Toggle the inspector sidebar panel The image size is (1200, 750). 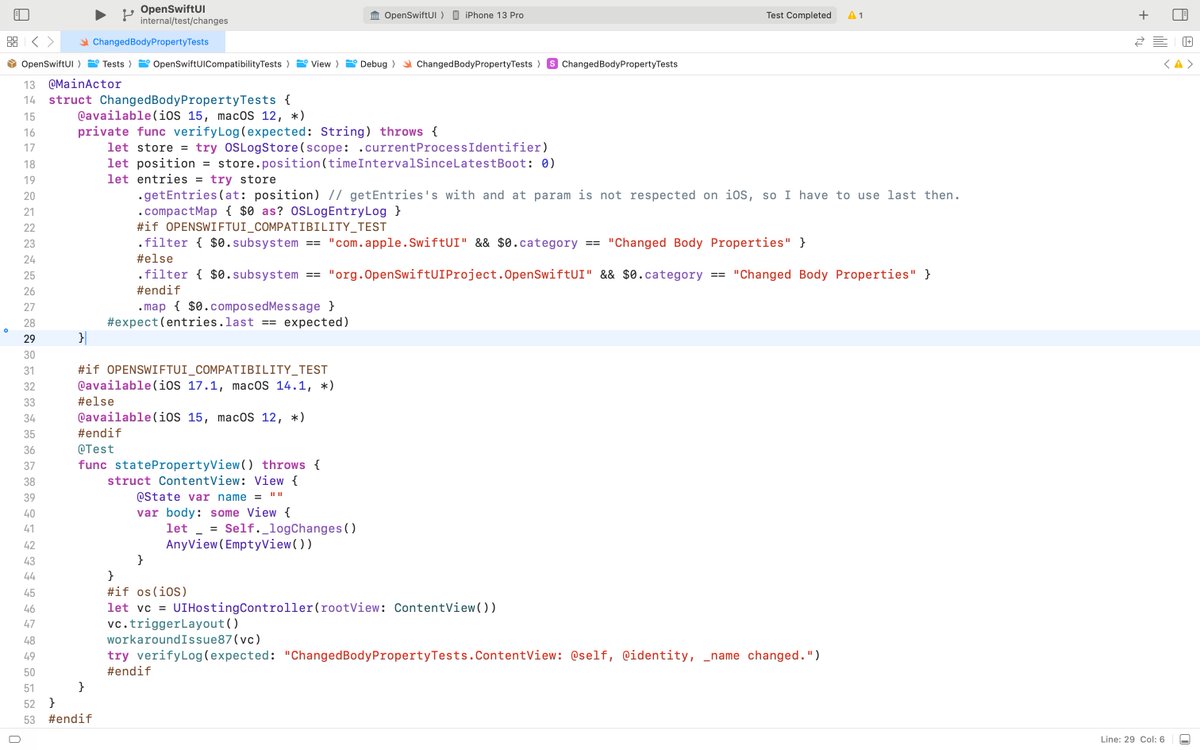[x=1179, y=15]
